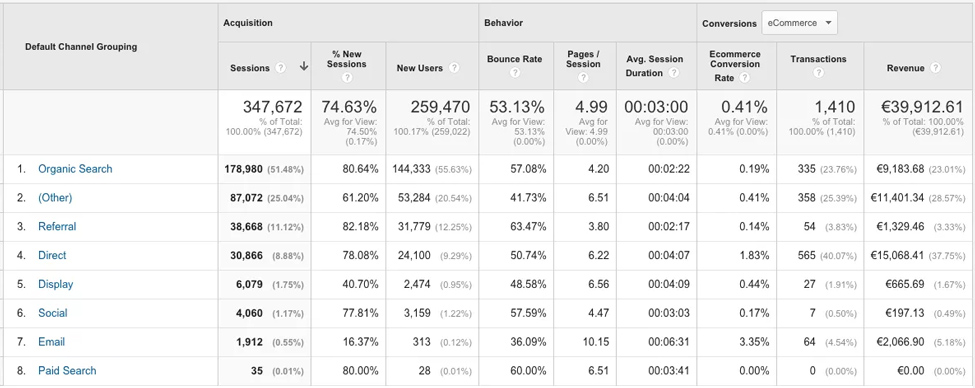This screenshot has width=975, height=388.
Task: Open help icon under % New Sessions
Action: point(347,78)
